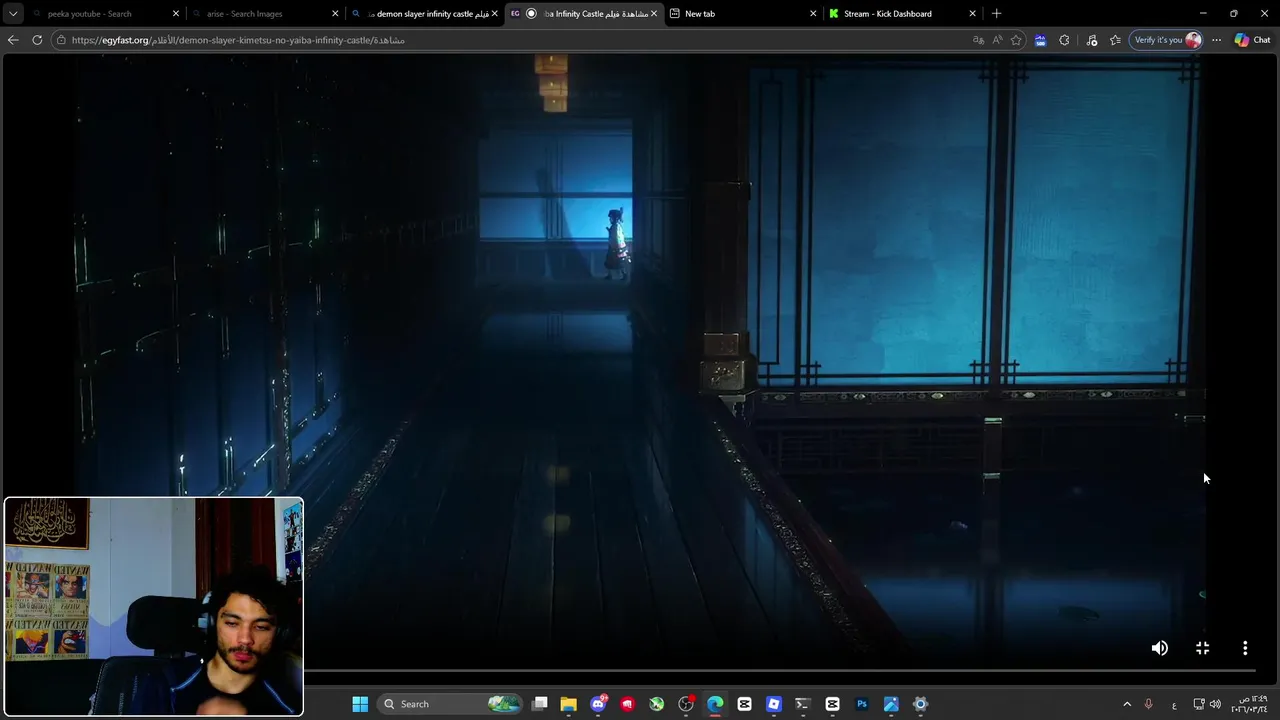Switch to the 'Stream - Kick Dashboard' tab

[900, 14]
